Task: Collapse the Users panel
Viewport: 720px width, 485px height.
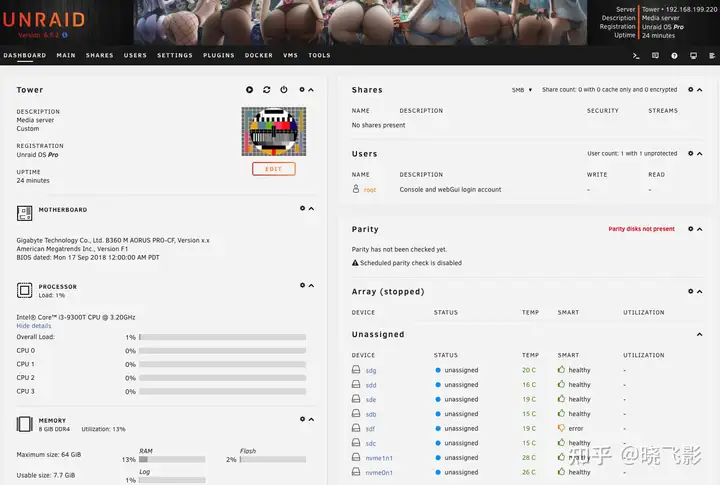Action: 699,154
